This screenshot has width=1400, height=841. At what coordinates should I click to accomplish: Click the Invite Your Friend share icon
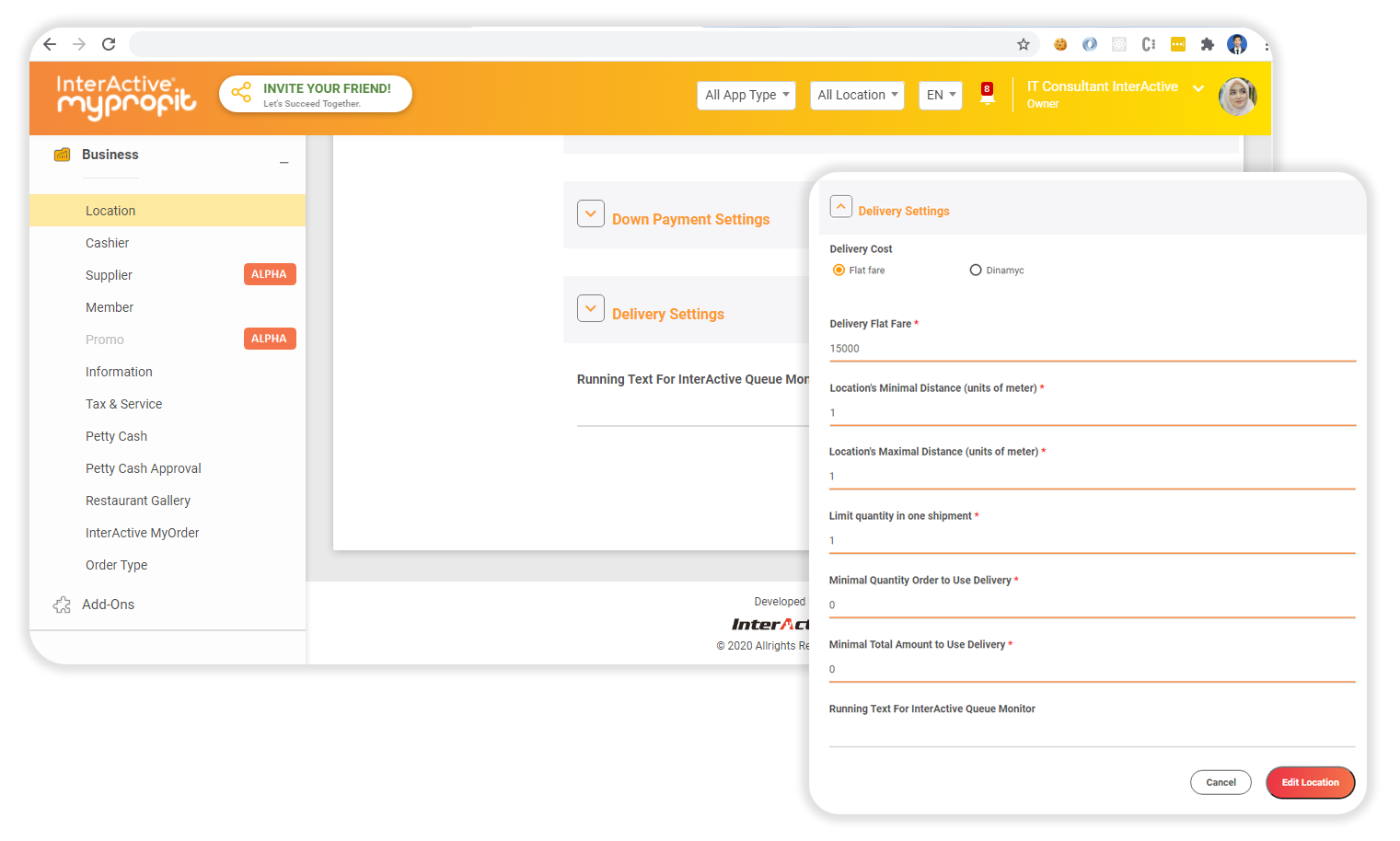click(241, 93)
